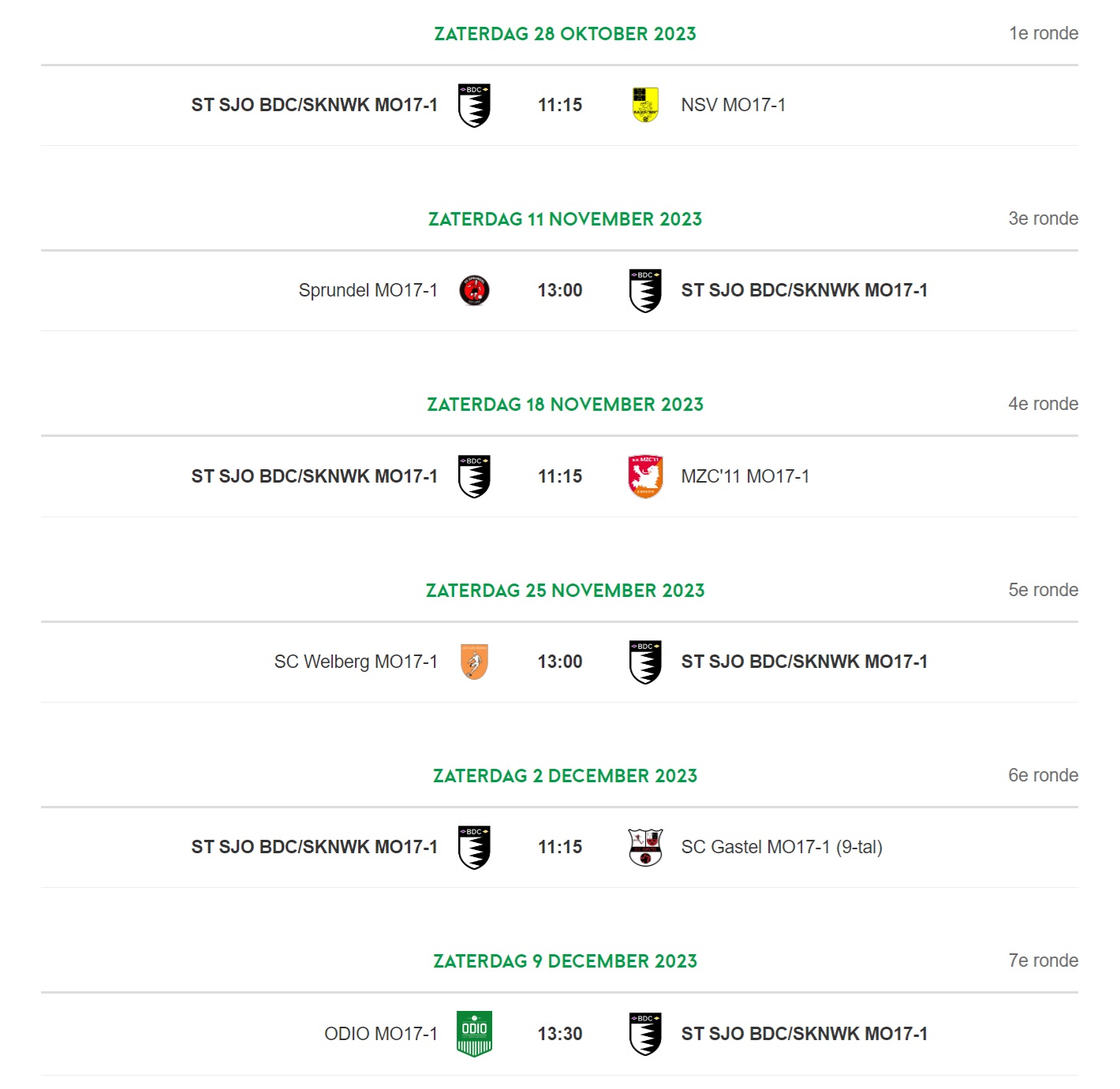This screenshot has height=1089, width=1120.
Task: Open Sprundel MO17-1 team link
Action: coord(368,290)
